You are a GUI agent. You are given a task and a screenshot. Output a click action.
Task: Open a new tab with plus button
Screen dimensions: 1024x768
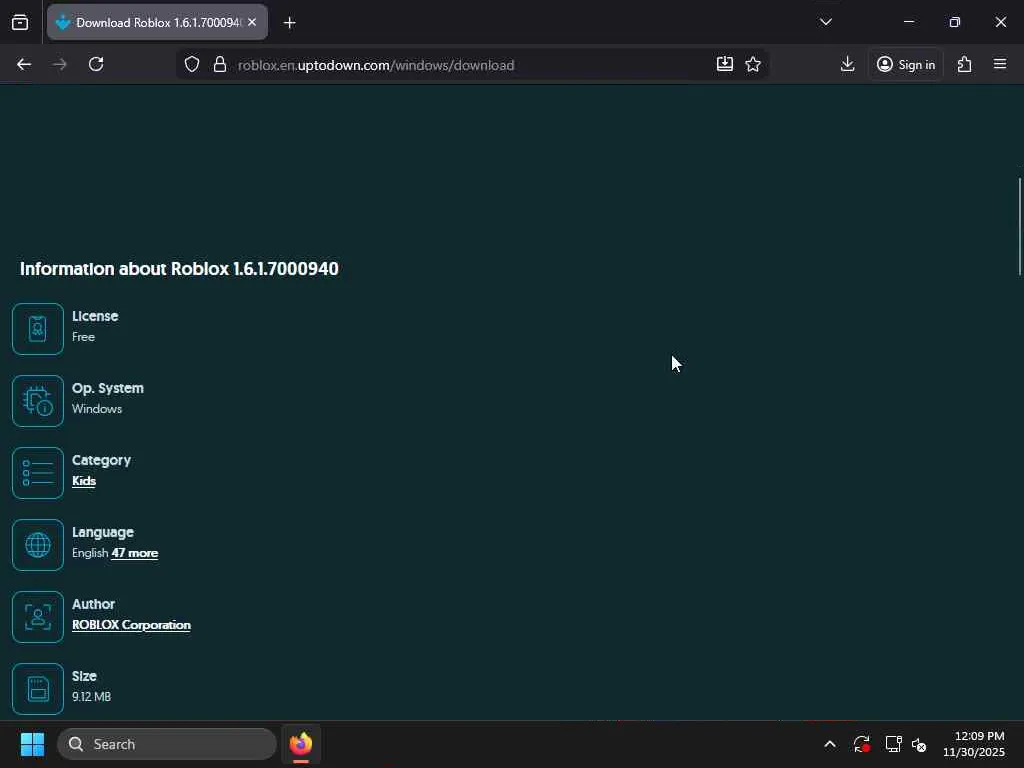coord(289,23)
